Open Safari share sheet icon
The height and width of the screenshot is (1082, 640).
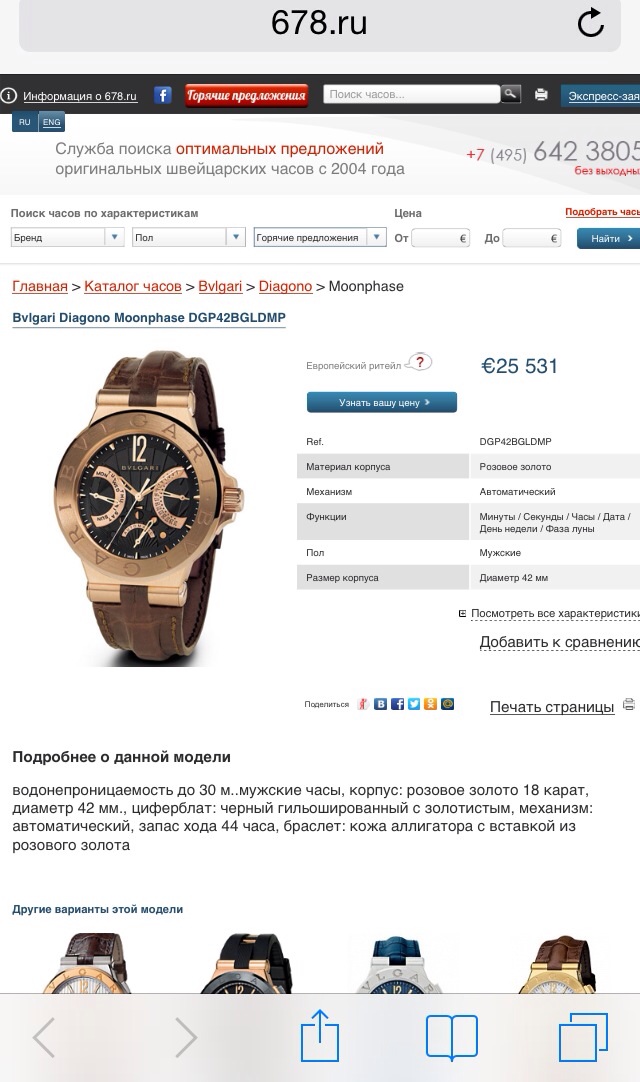[320, 1035]
